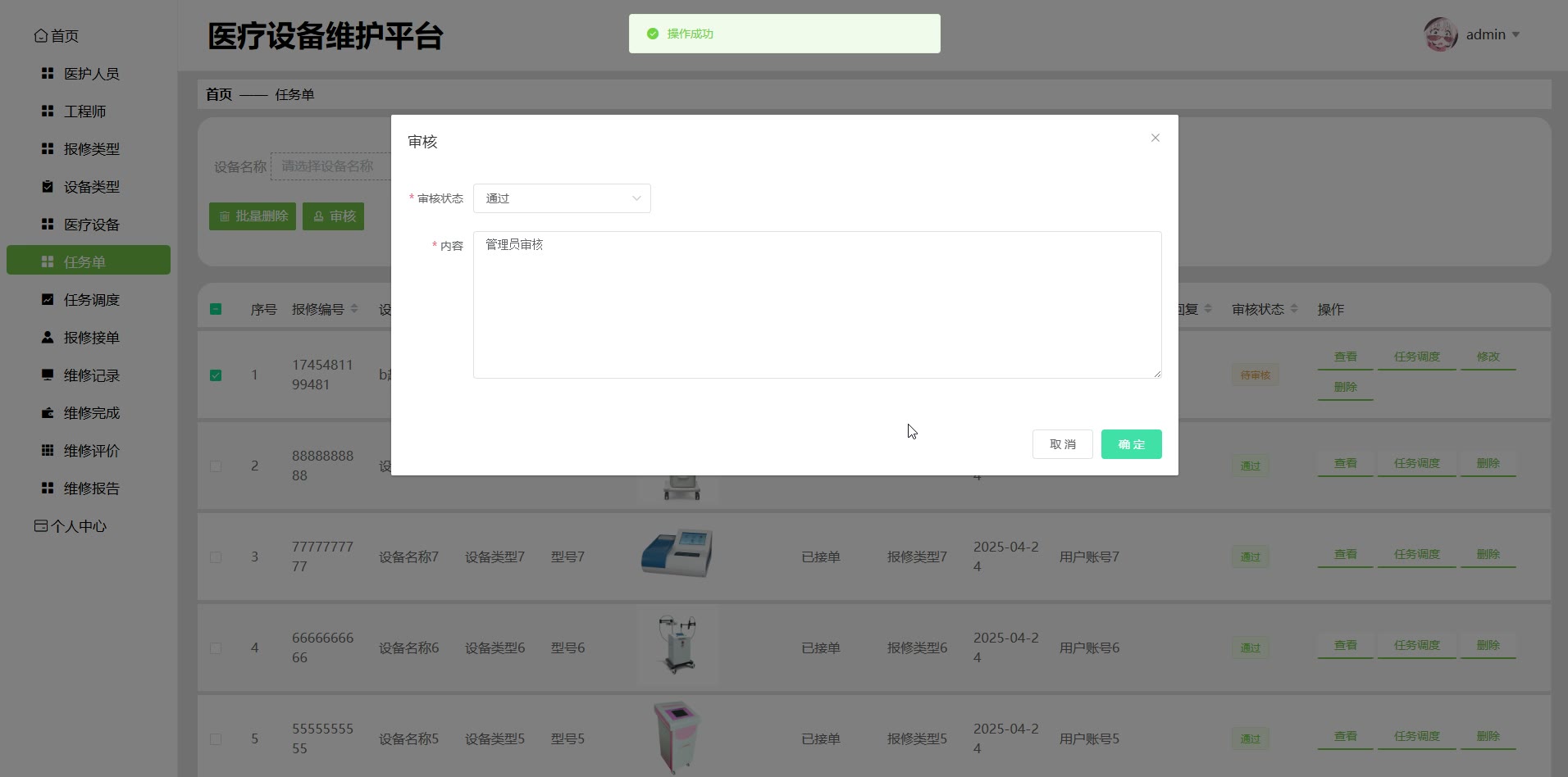The height and width of the screenshot is (777, 1568).
Task: Click the home icon beside 首页
Action: (41, 35)
